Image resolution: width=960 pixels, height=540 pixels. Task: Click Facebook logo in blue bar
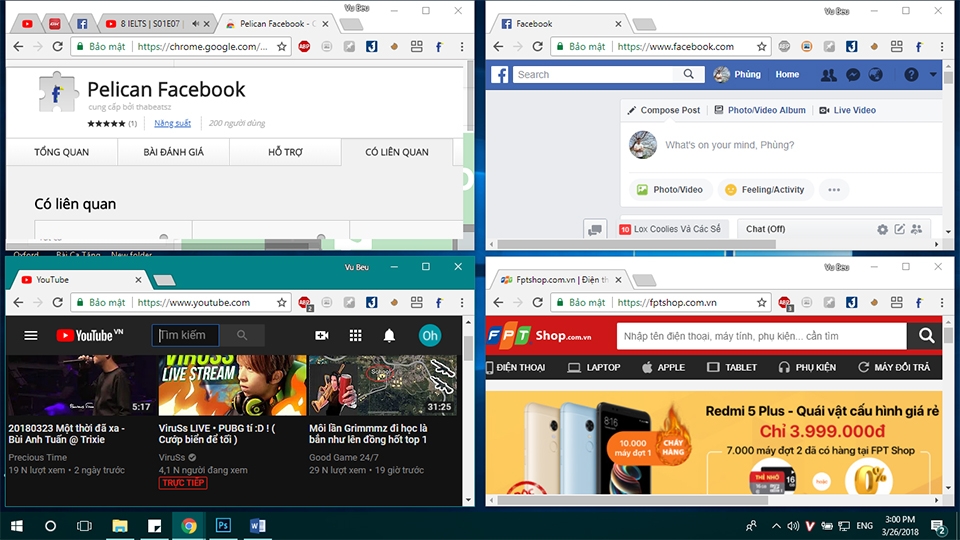point(500,75)
